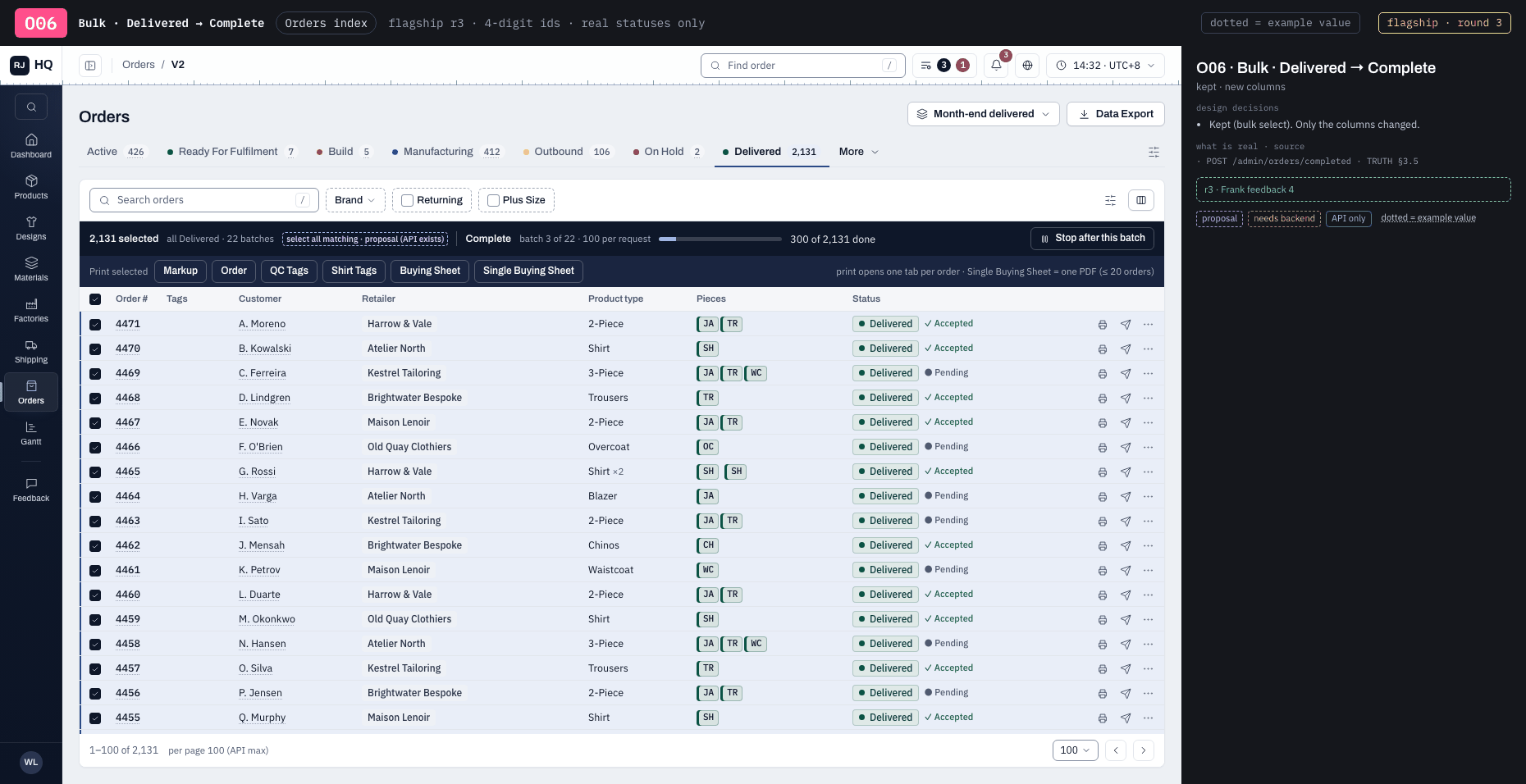Open the Brand filter dropdown

pyautogui.click(x=355, y=200)
